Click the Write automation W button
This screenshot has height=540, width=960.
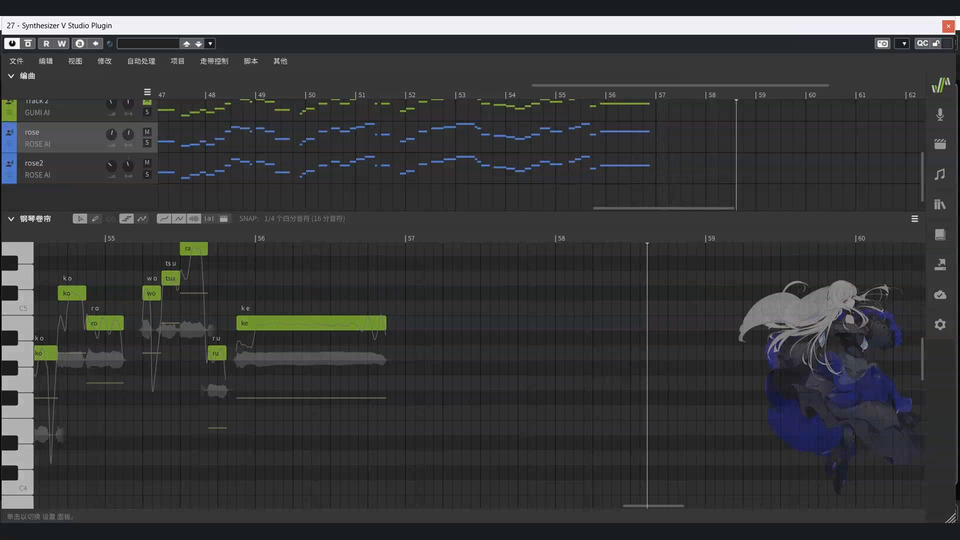62,43
